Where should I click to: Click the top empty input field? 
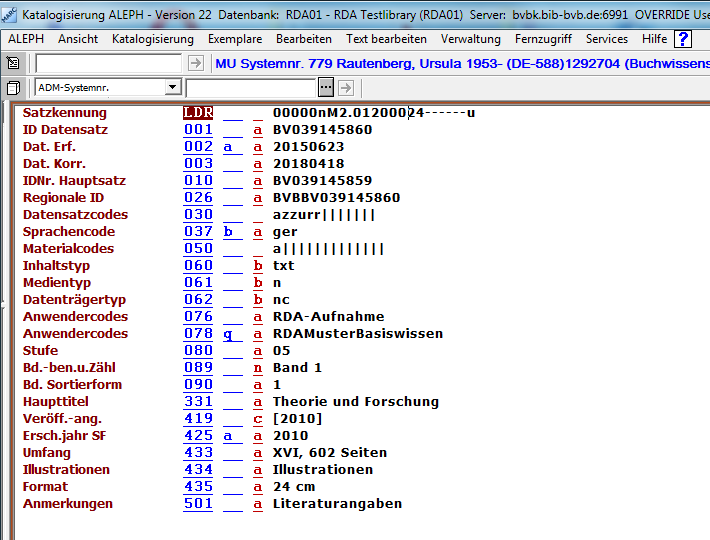112,63
